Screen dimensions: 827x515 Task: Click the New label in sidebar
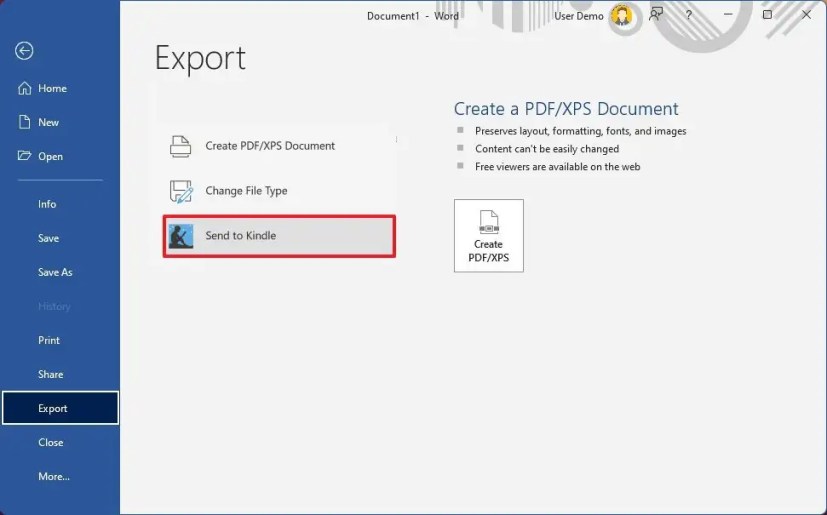pos(49,122)
